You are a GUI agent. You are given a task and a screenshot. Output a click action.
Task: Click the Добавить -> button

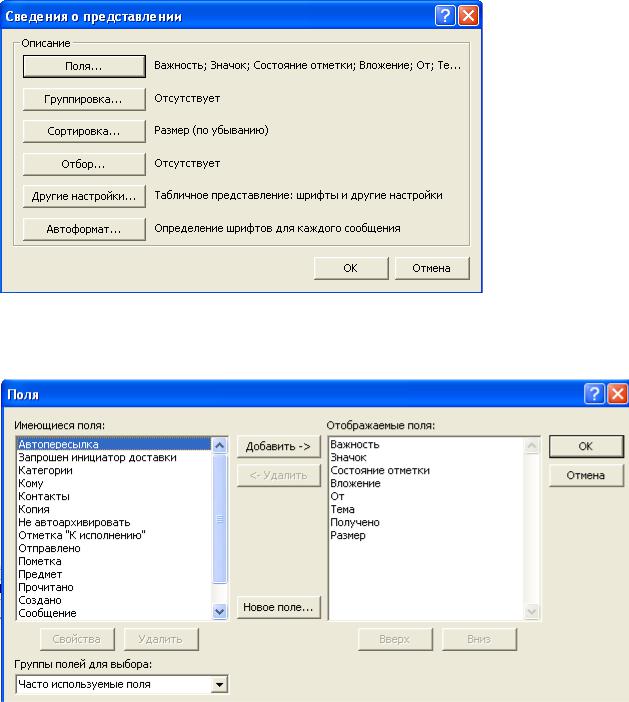click(x=278, y=446)
